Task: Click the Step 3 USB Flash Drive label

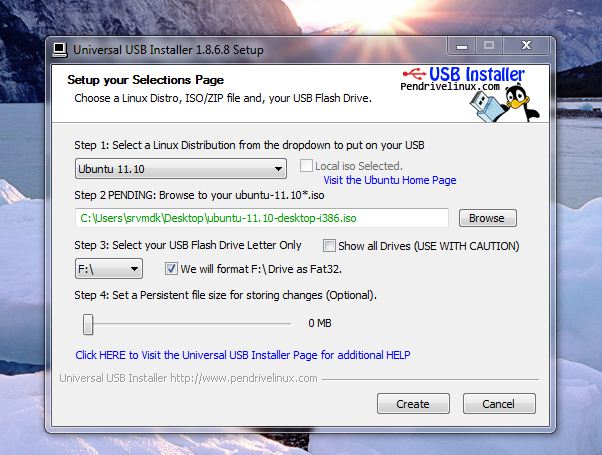Action: pyautogui.click(x=188, y=245)
